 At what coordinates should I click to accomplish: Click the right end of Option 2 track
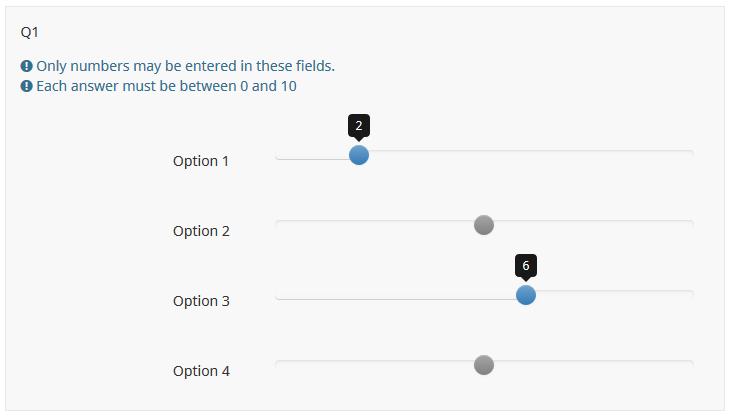click(x=690, y=225)
